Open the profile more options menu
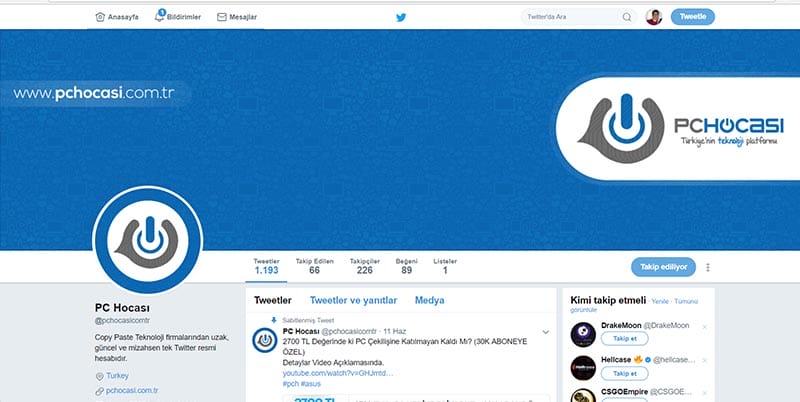This screenshot has width=800, height=402. (x=708, y=267)
